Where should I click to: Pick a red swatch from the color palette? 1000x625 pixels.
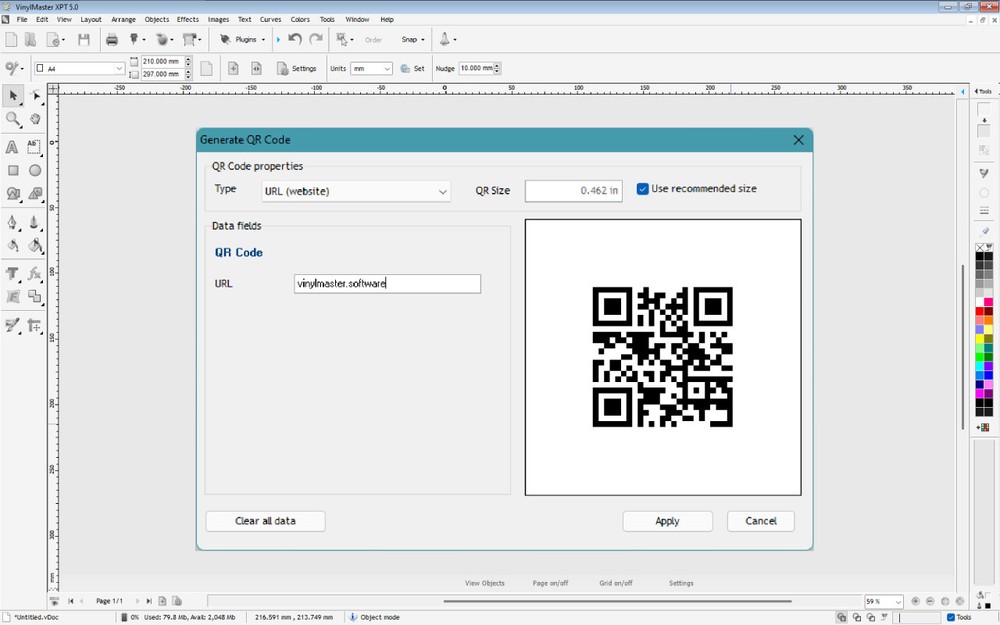(x=979, y=309)
